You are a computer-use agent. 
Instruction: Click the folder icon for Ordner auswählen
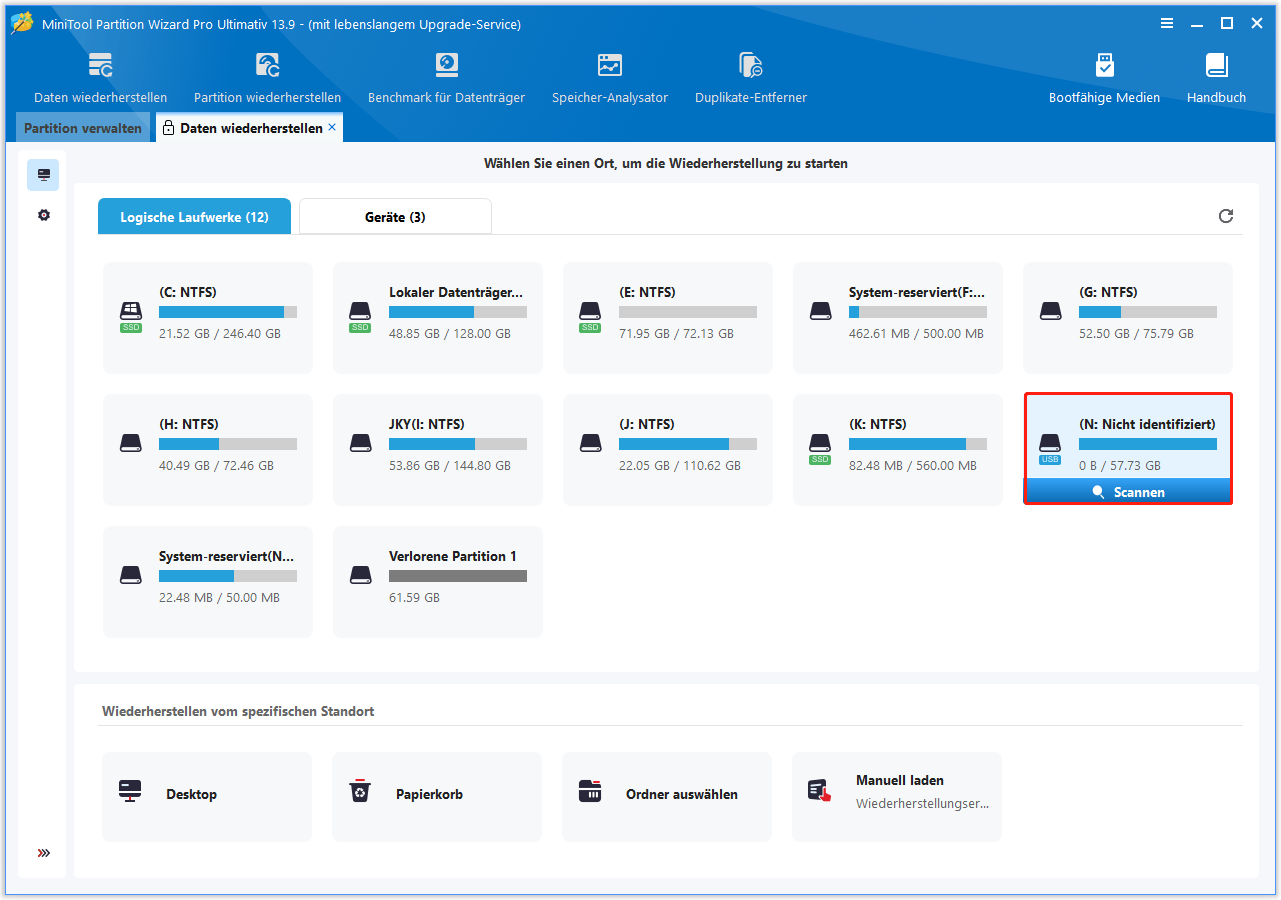click(x=590, y=791)
